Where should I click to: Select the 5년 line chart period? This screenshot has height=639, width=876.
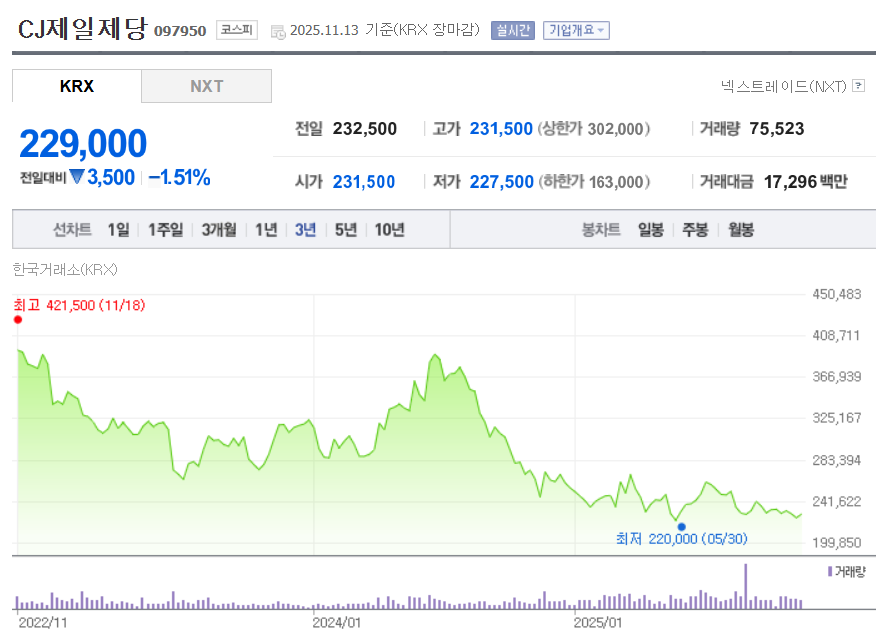346,230
